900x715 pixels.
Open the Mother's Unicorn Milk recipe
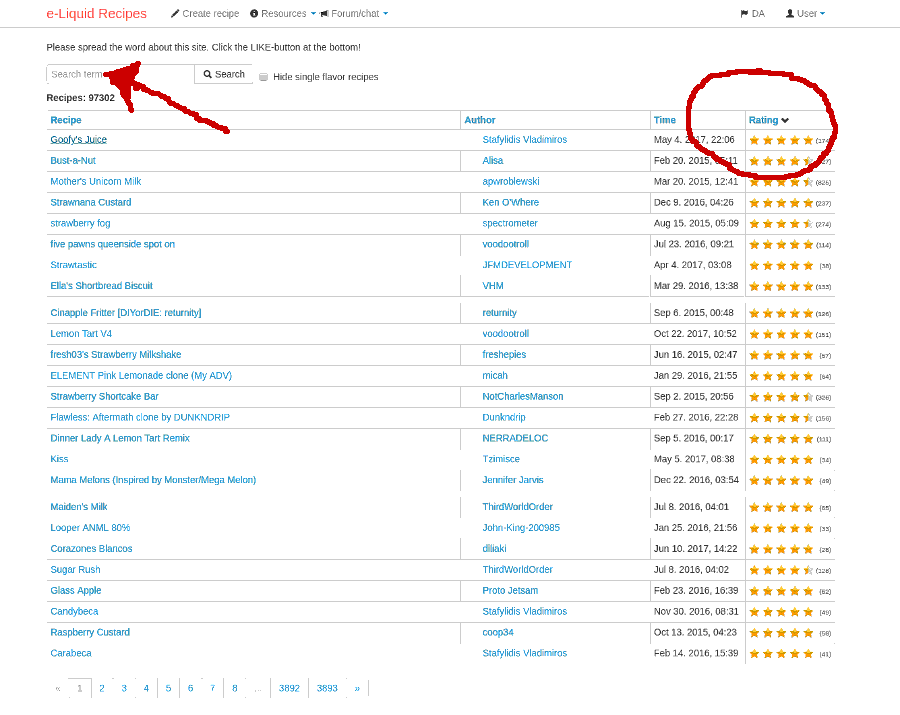[x=95, y=181]
